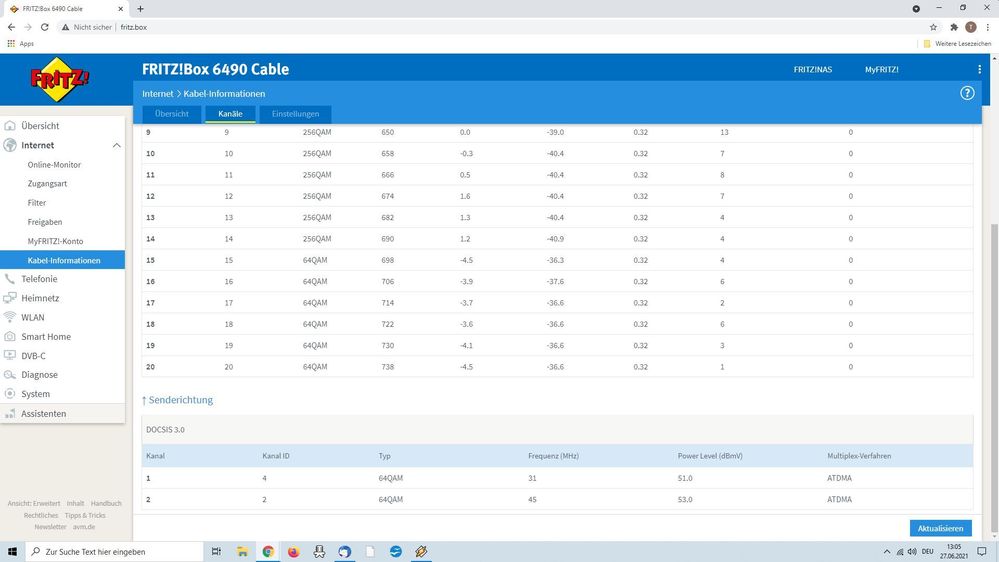Open a new browser tab
Image resolution: width=999 pixels, height=562 pixels.
pyautogui.click(x=140, y=9)
